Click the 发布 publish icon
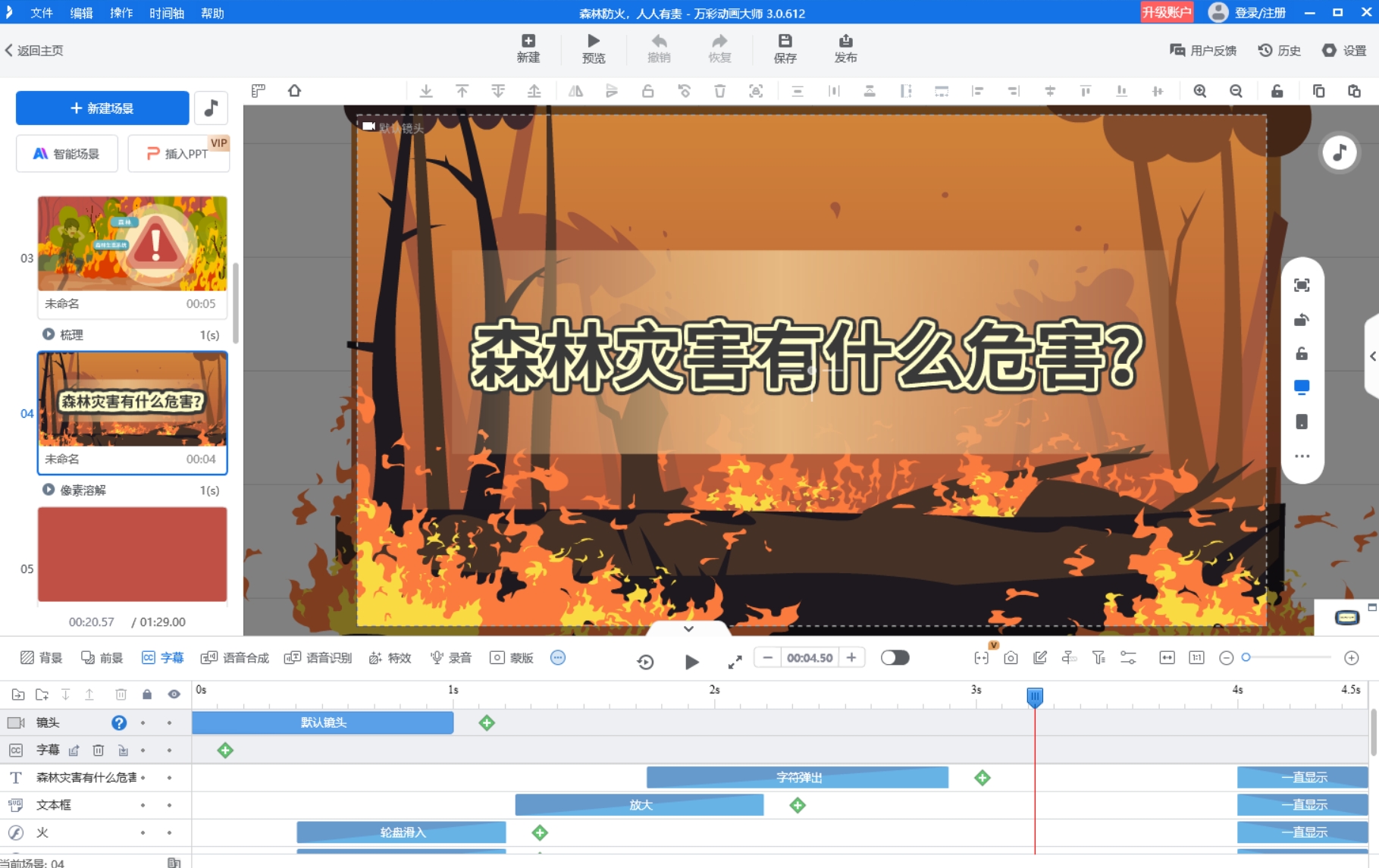The height and width of the screenshot is (868, 1379). (846, 49)
